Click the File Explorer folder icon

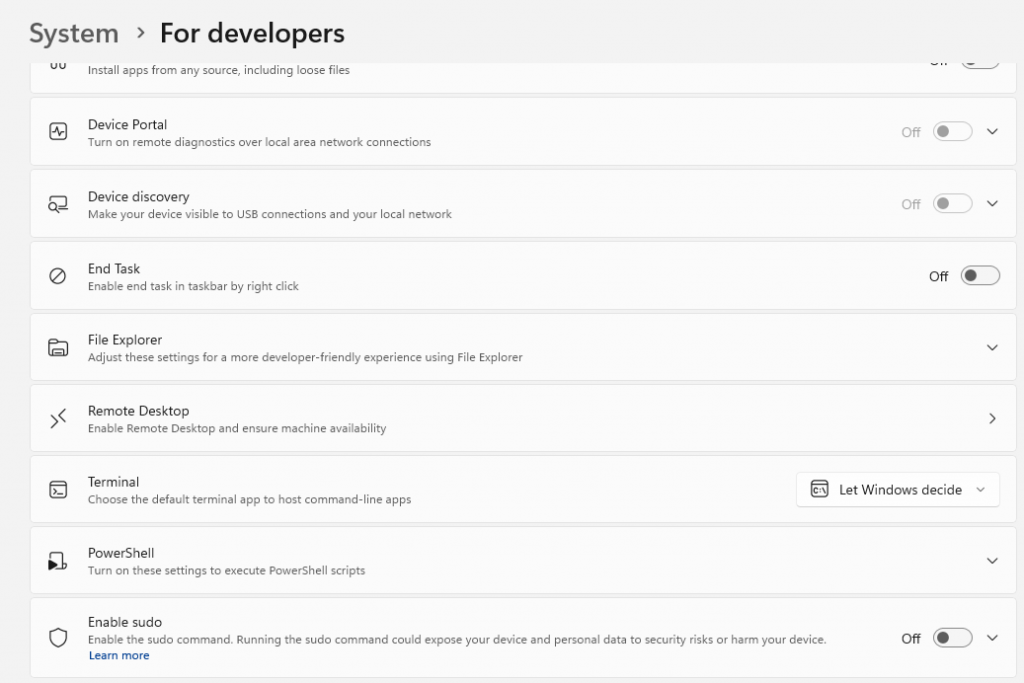(x=58, y=348)
